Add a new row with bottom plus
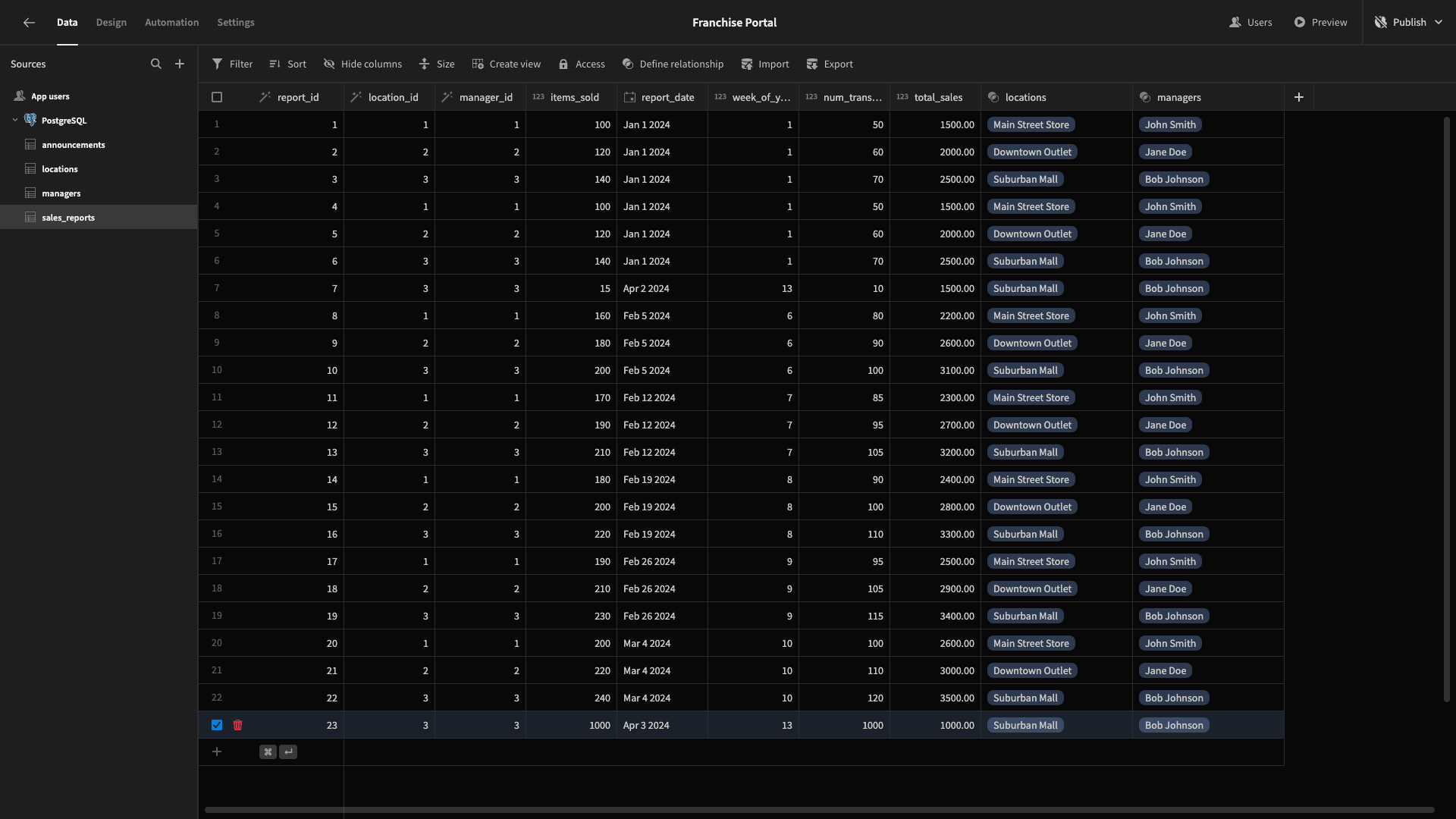 click(217, 752)
